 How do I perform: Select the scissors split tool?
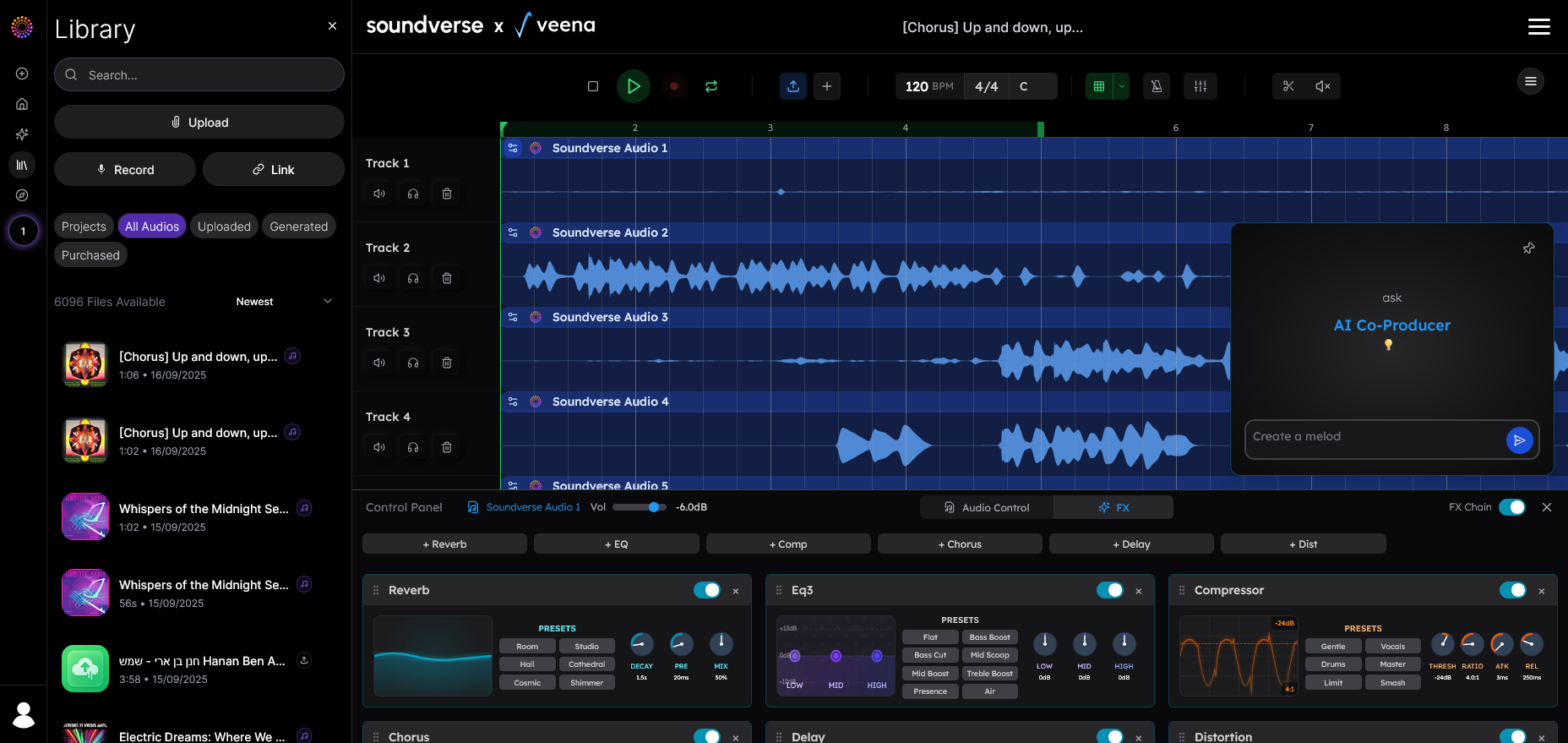[1288, 86]
